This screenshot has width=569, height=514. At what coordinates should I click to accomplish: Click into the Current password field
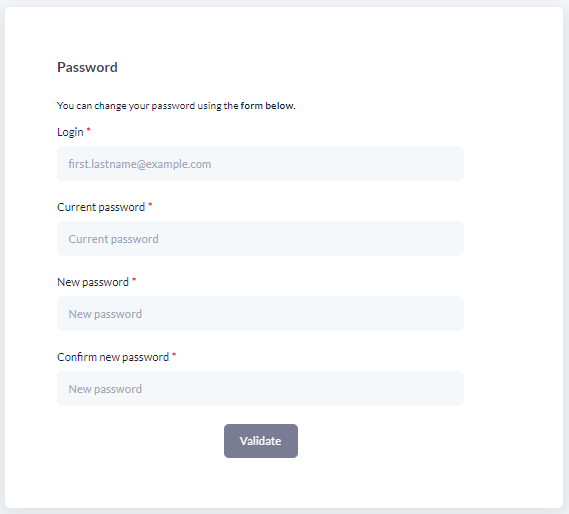(x=260, y=238)
